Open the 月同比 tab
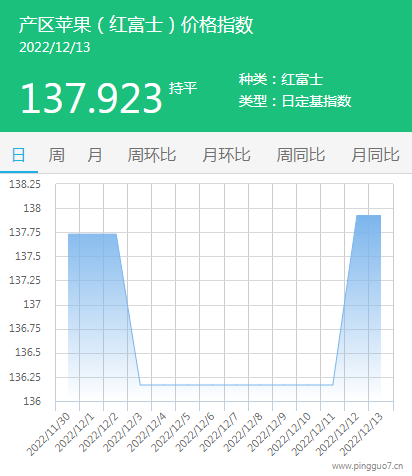Screen dimensions: 412x476 coord(375,155)
